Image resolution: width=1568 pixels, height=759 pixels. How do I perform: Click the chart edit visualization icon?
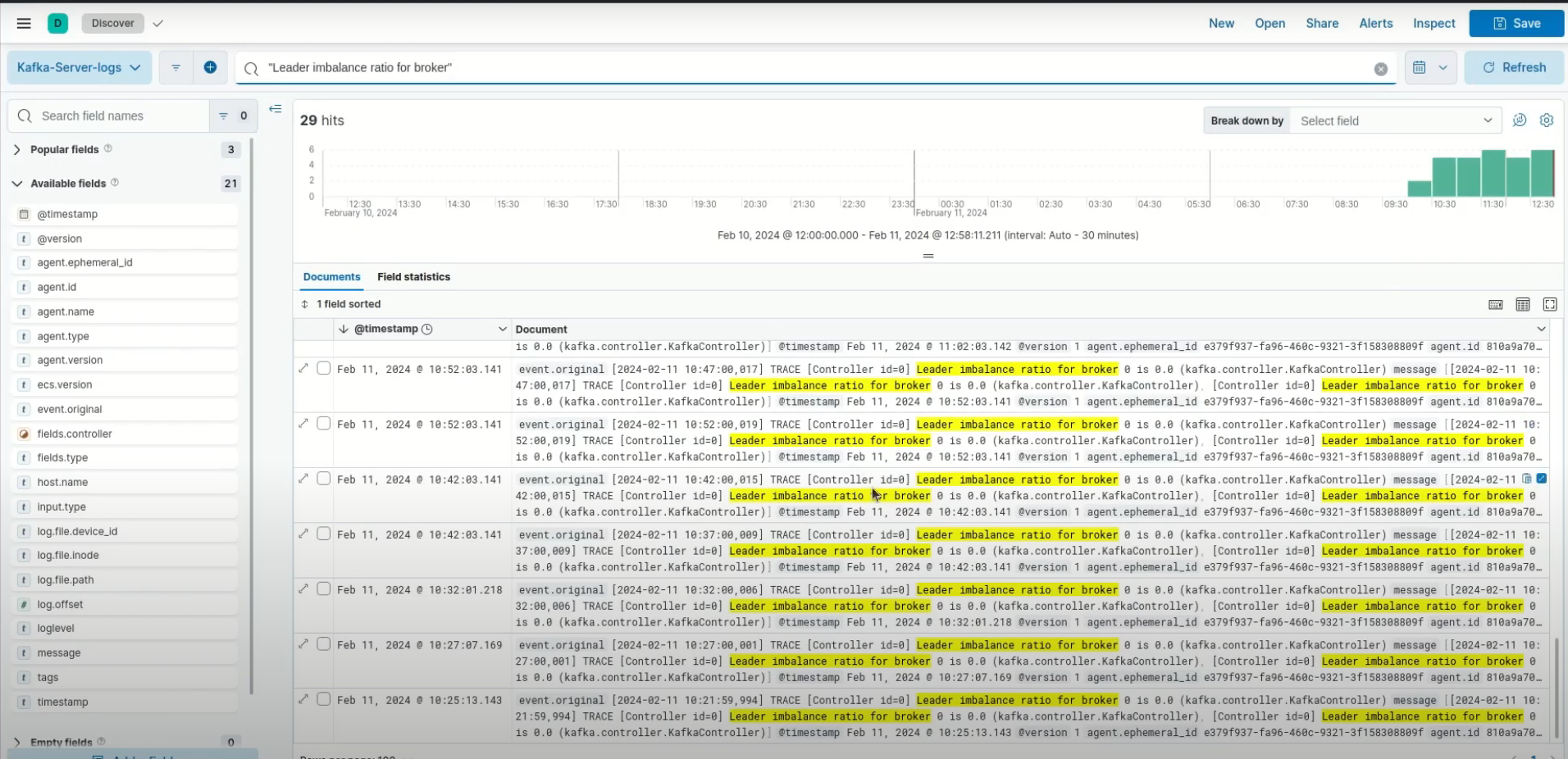[1520, 120]
